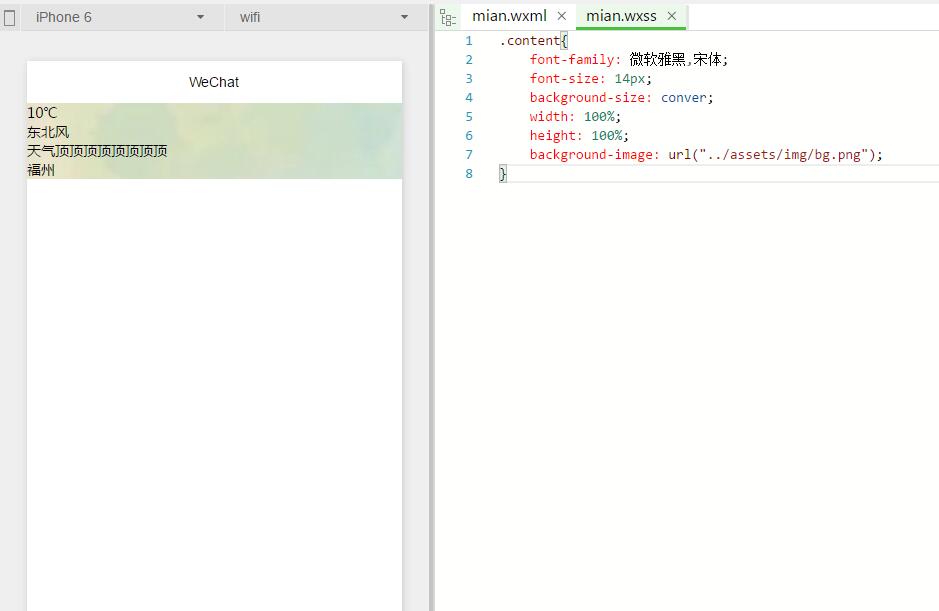Click the closing brace on line 8

[x=503, y=174]
